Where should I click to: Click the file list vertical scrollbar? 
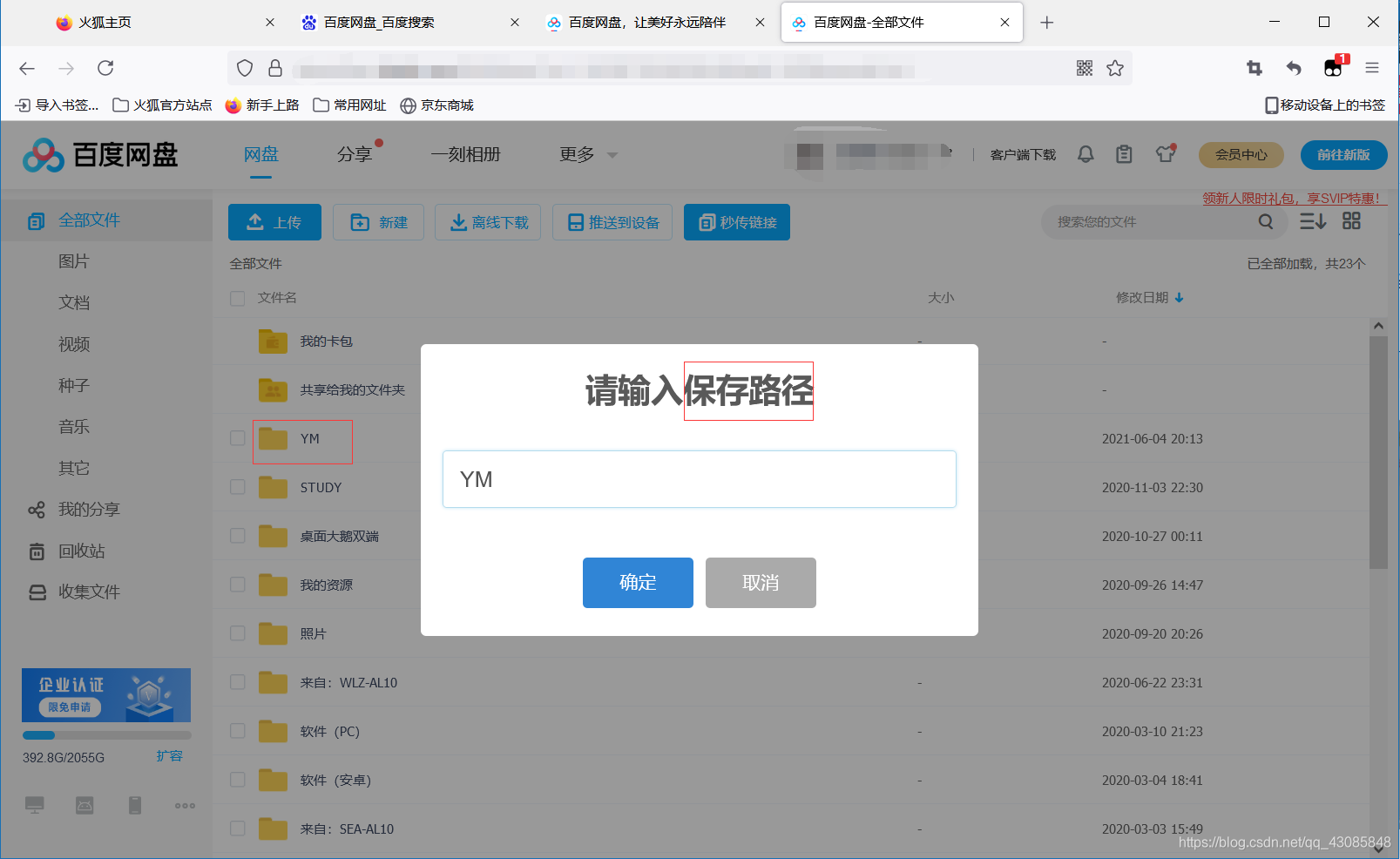click(1378, 453)
